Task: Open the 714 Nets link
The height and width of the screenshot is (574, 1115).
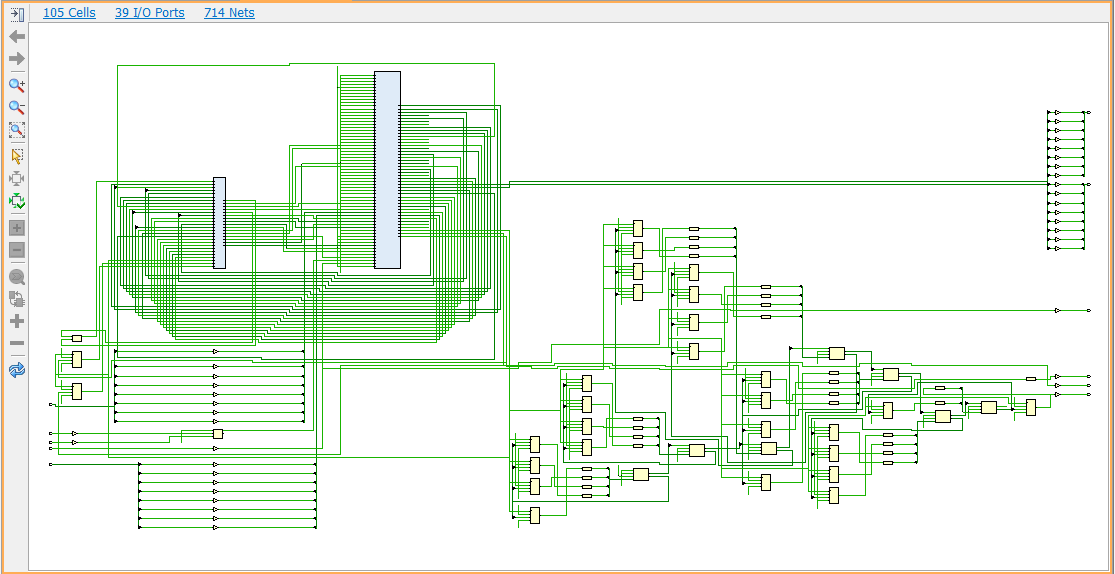Action: [229, 13]
